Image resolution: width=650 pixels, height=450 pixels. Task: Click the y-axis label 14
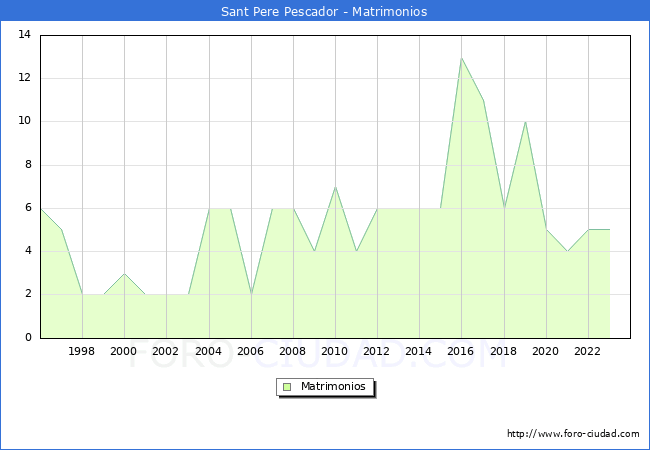click(x=25, y=34)
